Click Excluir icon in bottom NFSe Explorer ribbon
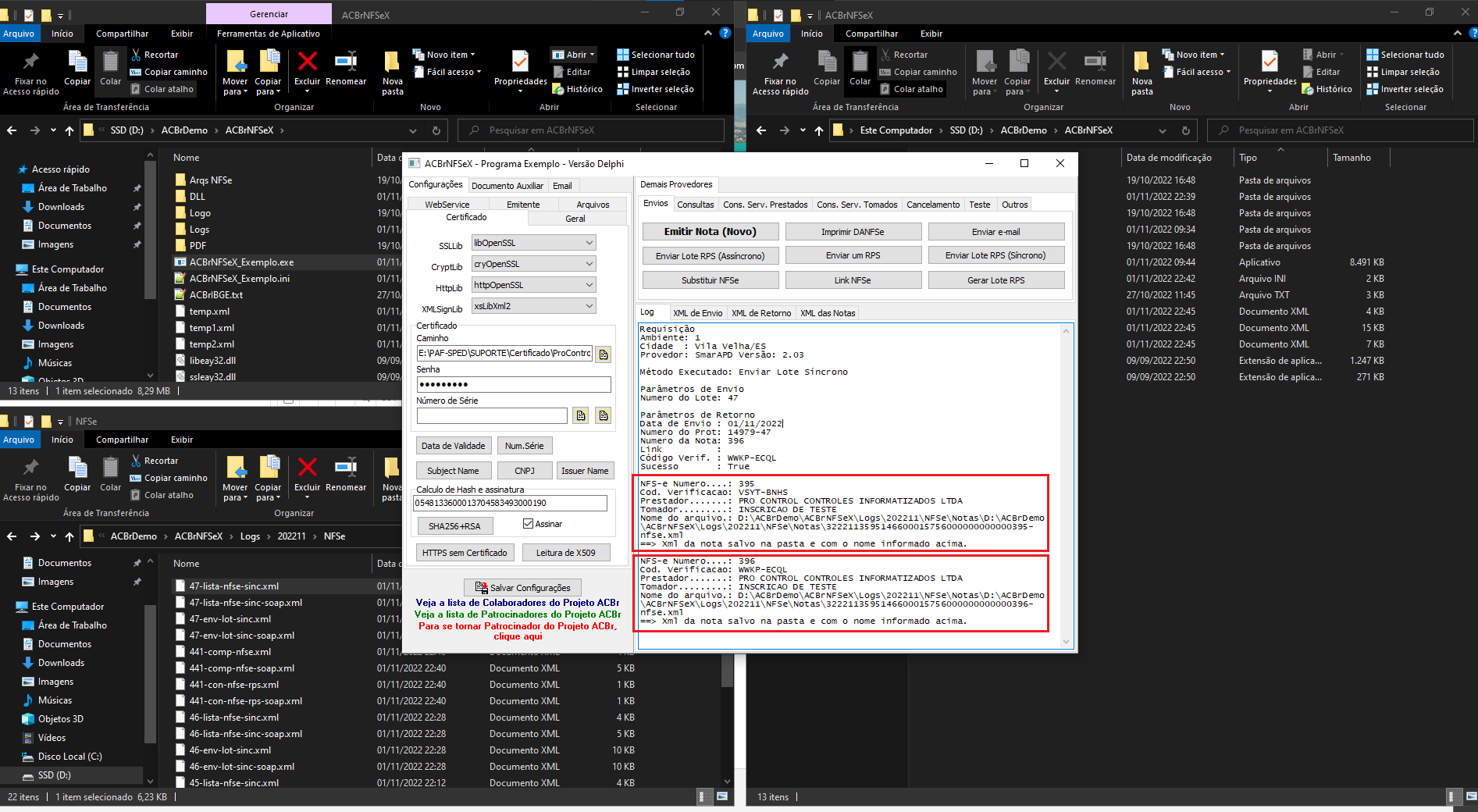The height and width of the screenshot is (812, 1478). click(307, 468)
